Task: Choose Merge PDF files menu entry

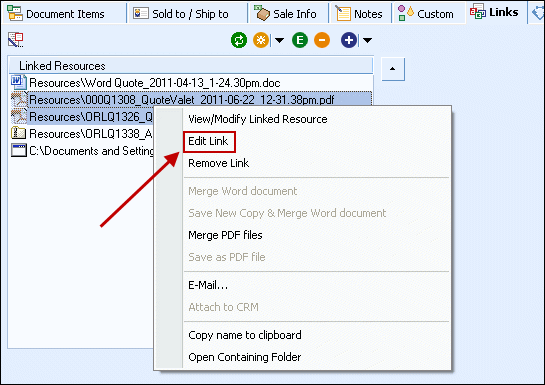Action: (x=225, y=235)
